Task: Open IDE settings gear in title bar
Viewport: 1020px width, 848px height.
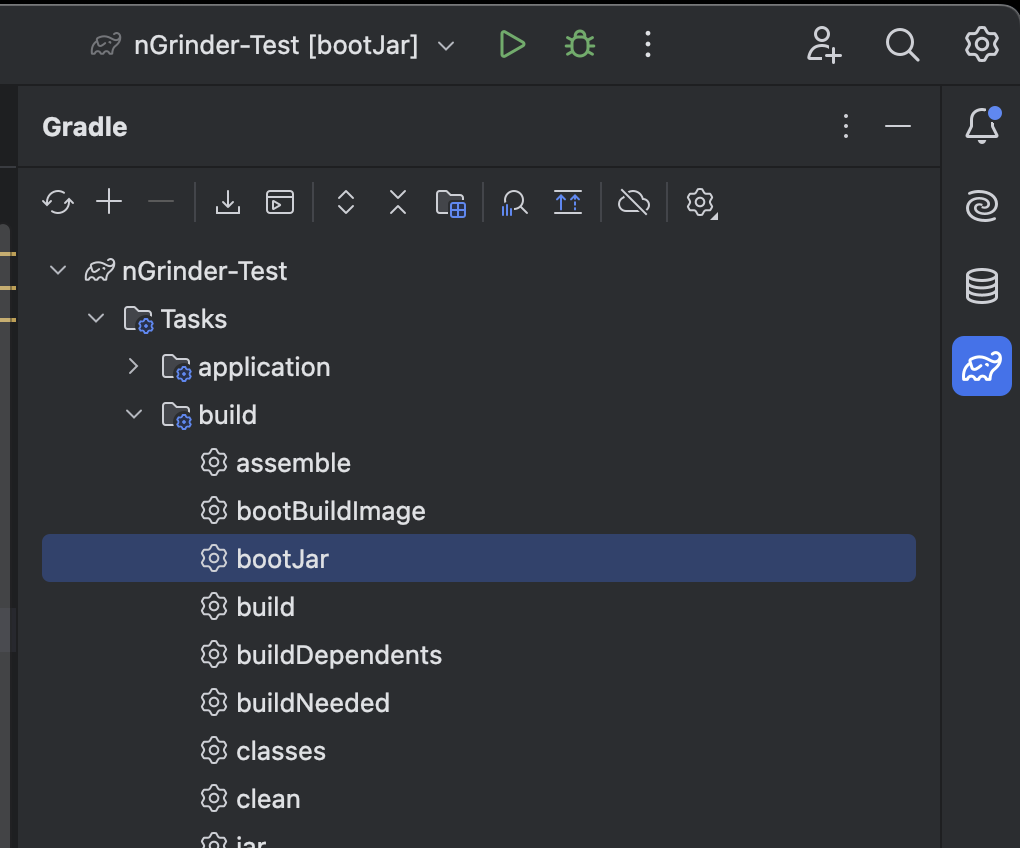Action: point(981,45)
